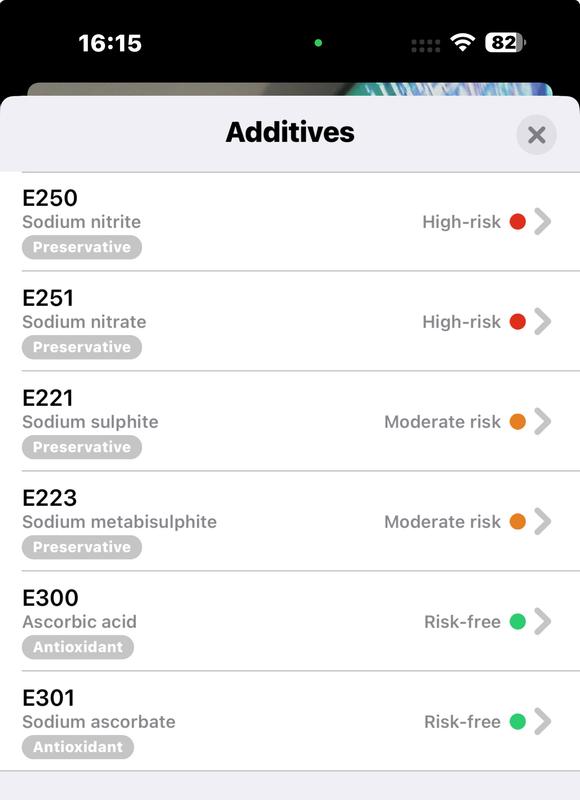Expand E250 Sodium nitrite details chevron
This screenshot has height=800, width=580.
pos(543,221)
